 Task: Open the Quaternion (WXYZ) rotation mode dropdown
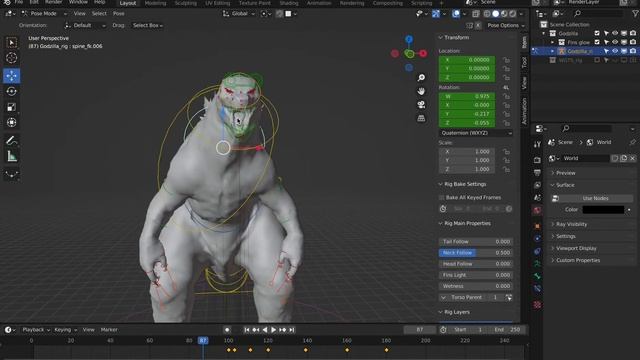[x=476, y=133]
